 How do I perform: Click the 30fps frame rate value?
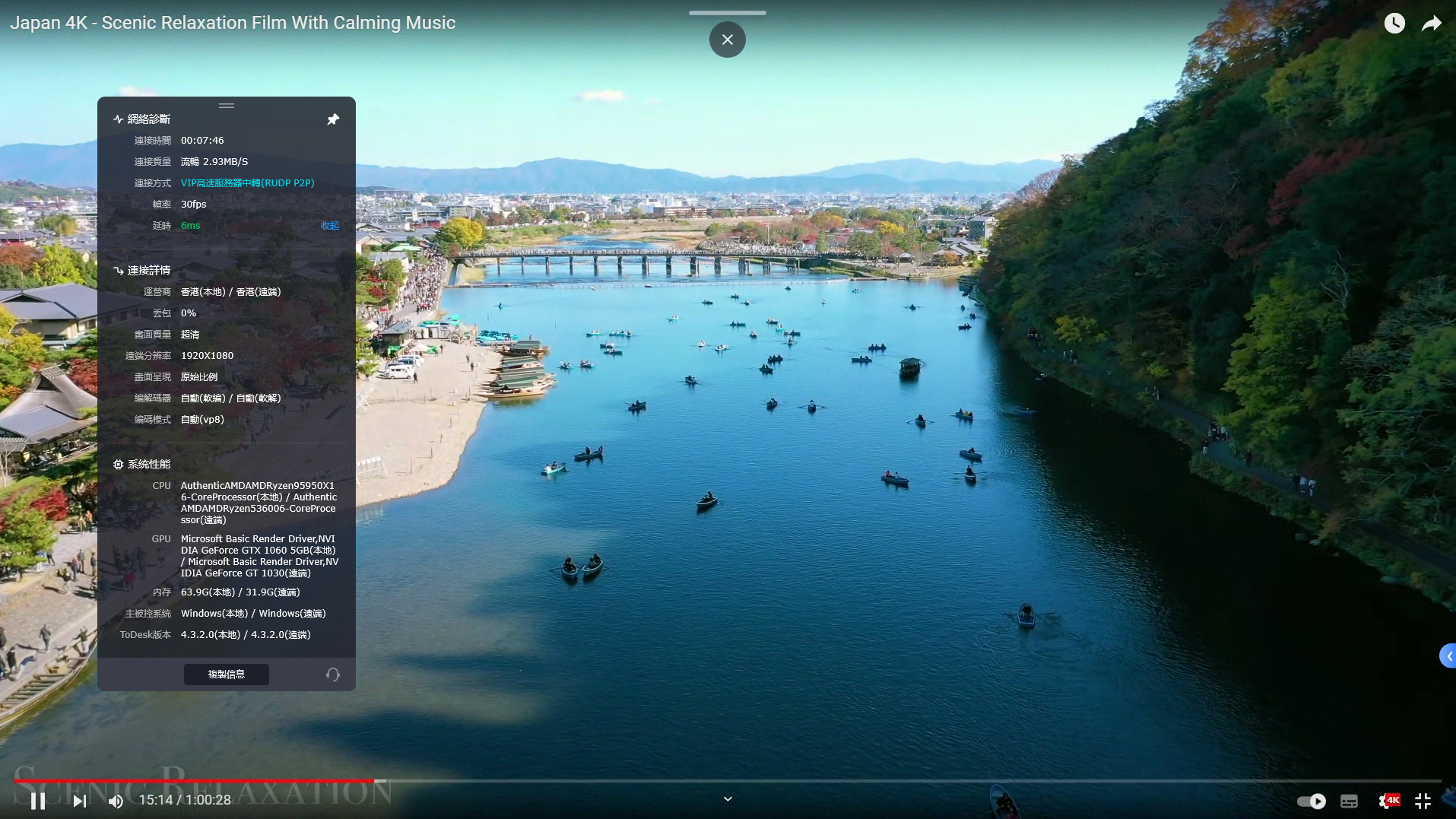(194, 205)
